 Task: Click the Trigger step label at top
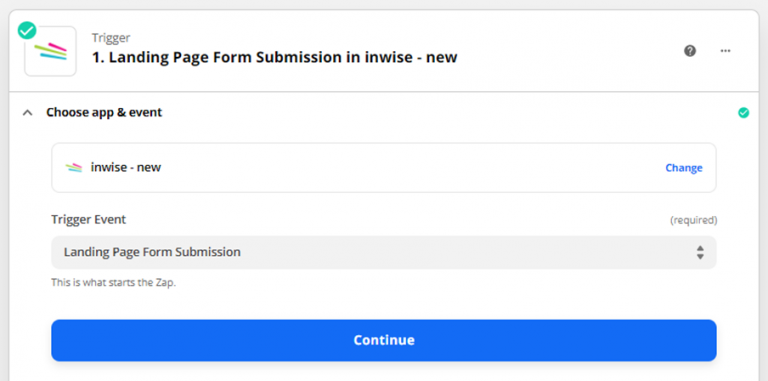point(111,38)
